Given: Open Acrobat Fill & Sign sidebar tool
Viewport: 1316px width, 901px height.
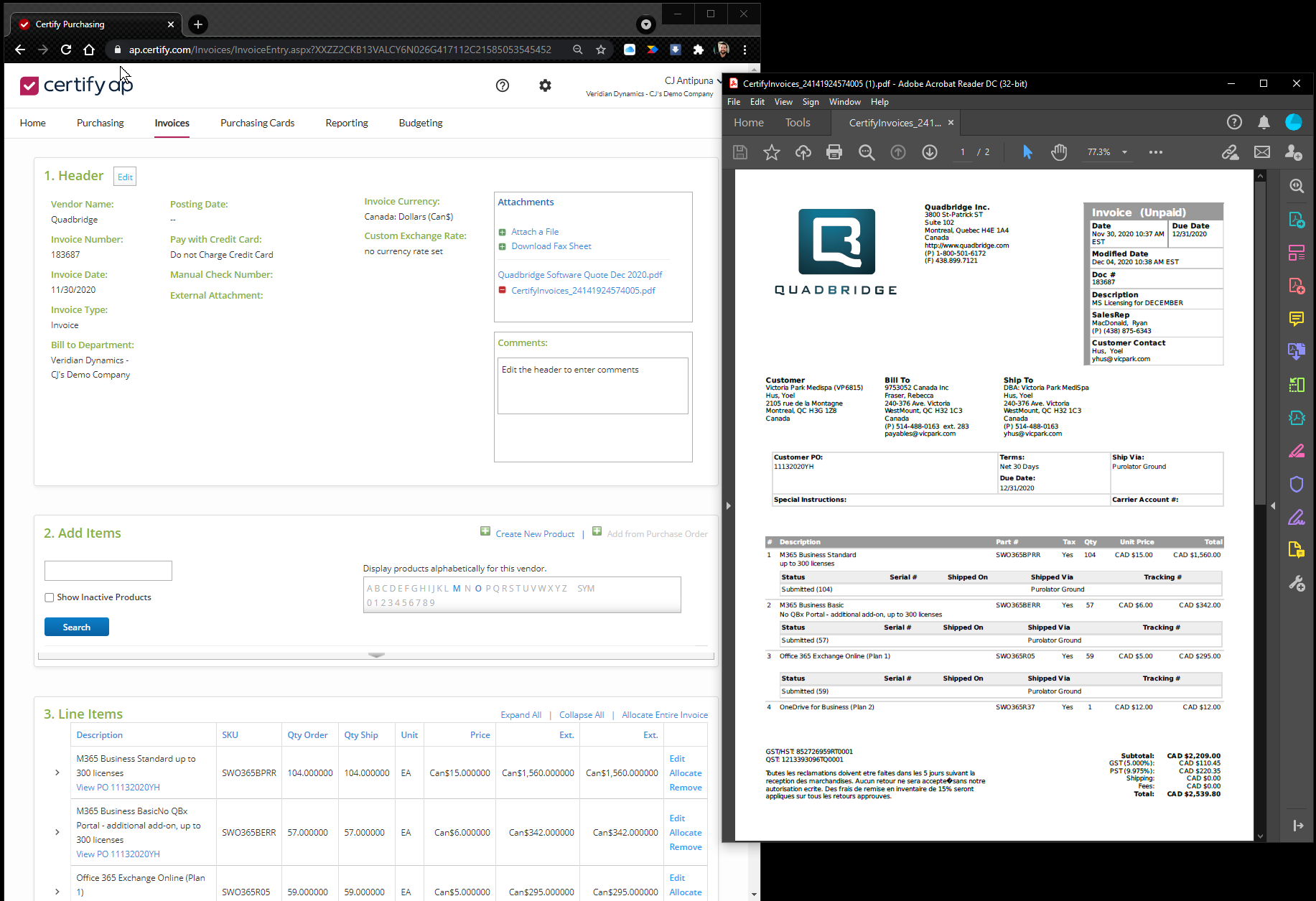Looking at the screenshot, I should point(1297,517).
